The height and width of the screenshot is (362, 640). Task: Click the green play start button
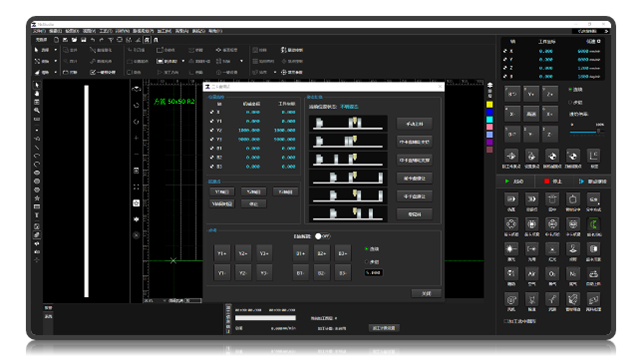tap(514, 181)
